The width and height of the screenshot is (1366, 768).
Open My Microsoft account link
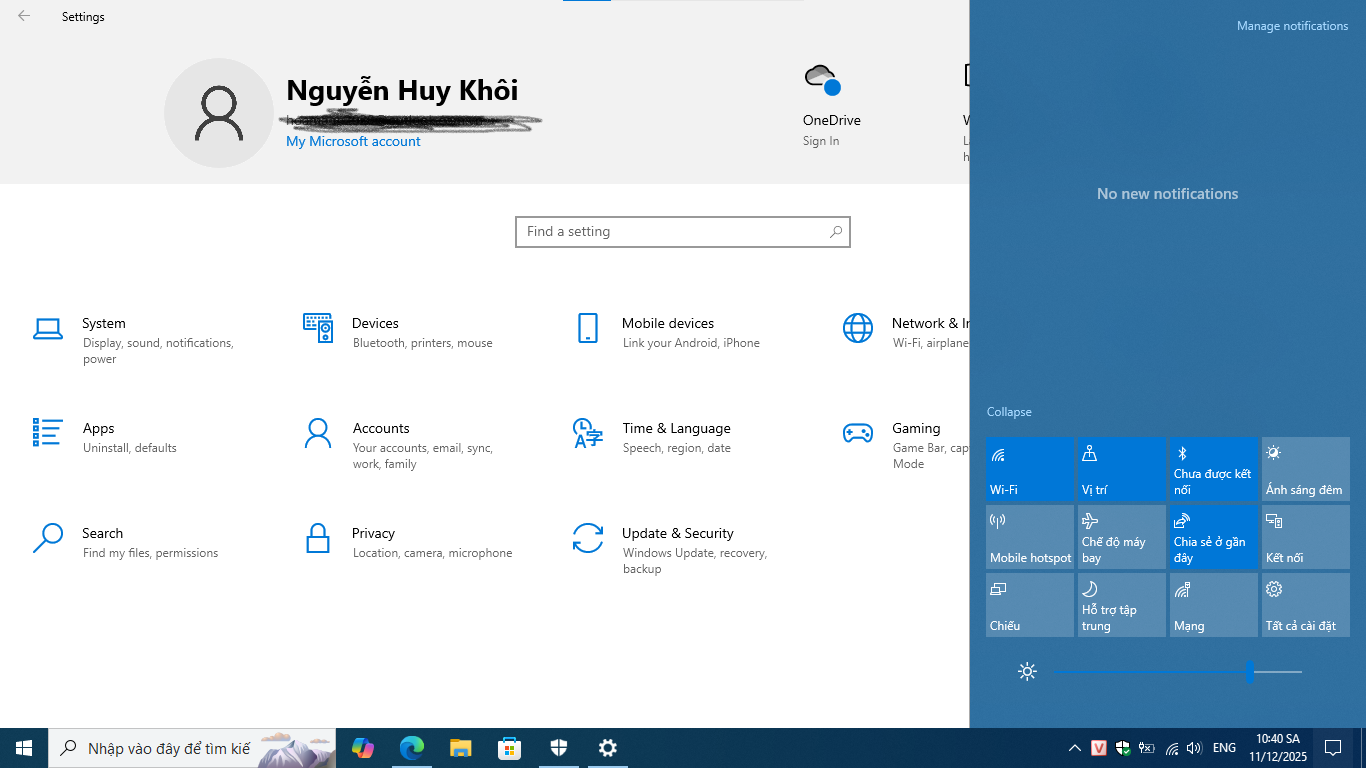coord(352,141)
